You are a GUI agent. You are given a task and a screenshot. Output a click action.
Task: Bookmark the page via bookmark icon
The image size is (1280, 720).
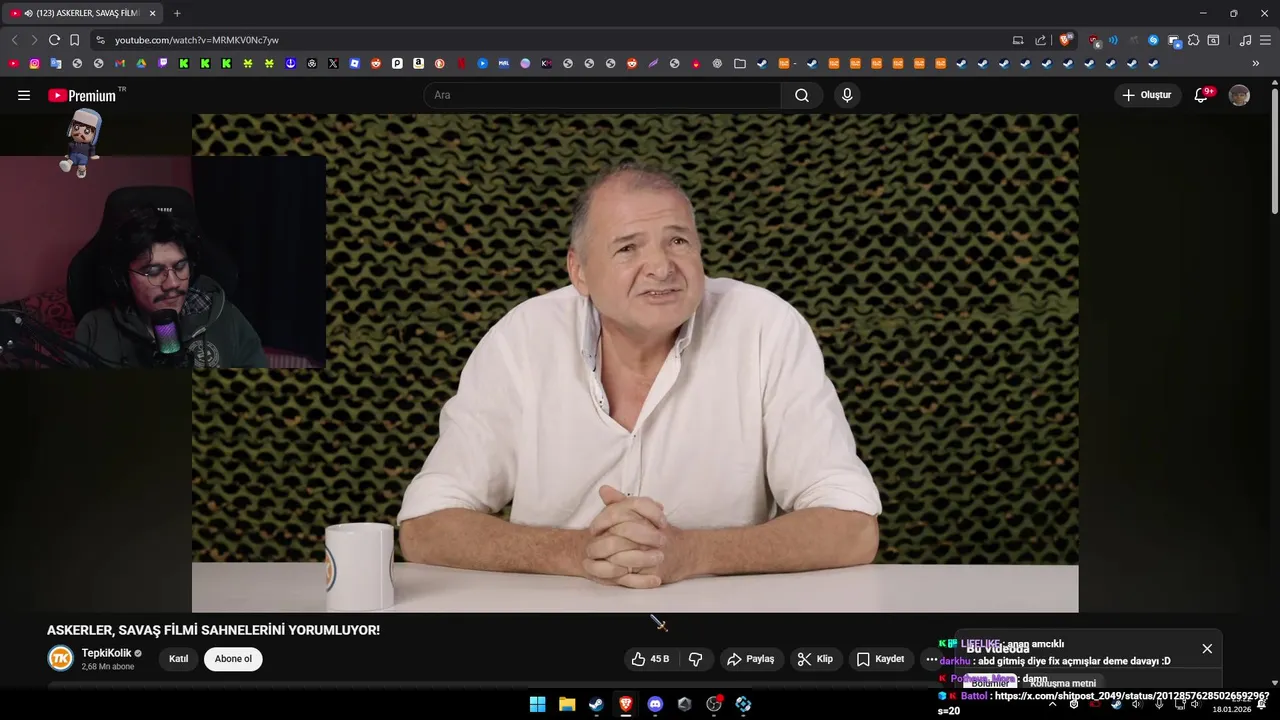coord(74,40)
